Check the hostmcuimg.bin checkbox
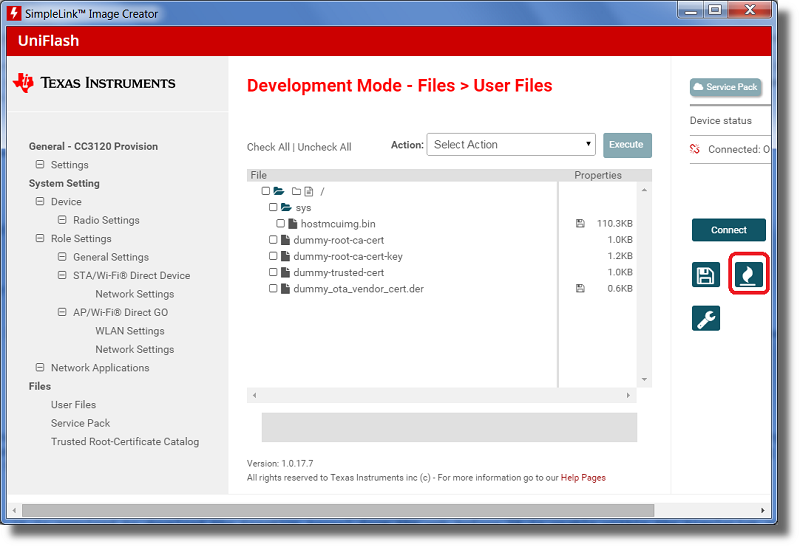Viewport: 800px width, 547px height. [x=281, y=224]
